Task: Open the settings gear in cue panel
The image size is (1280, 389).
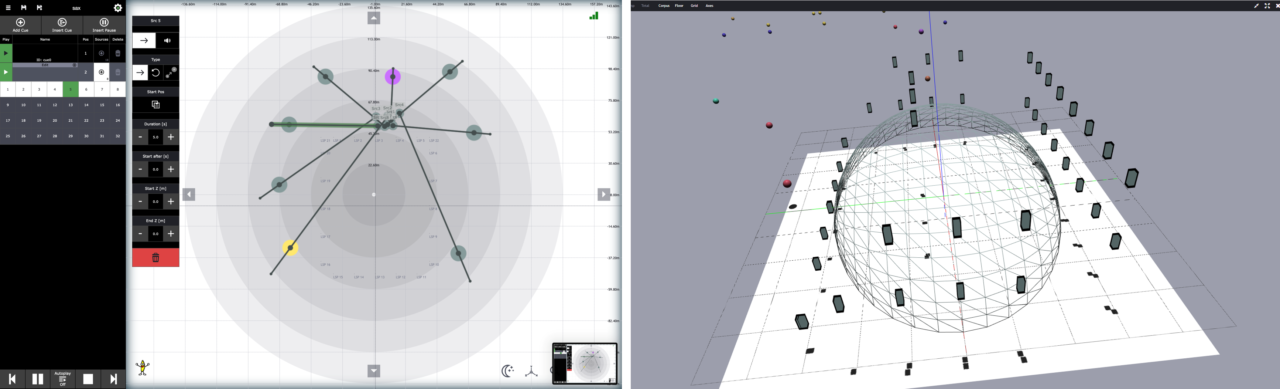Action: coord(117,7)
